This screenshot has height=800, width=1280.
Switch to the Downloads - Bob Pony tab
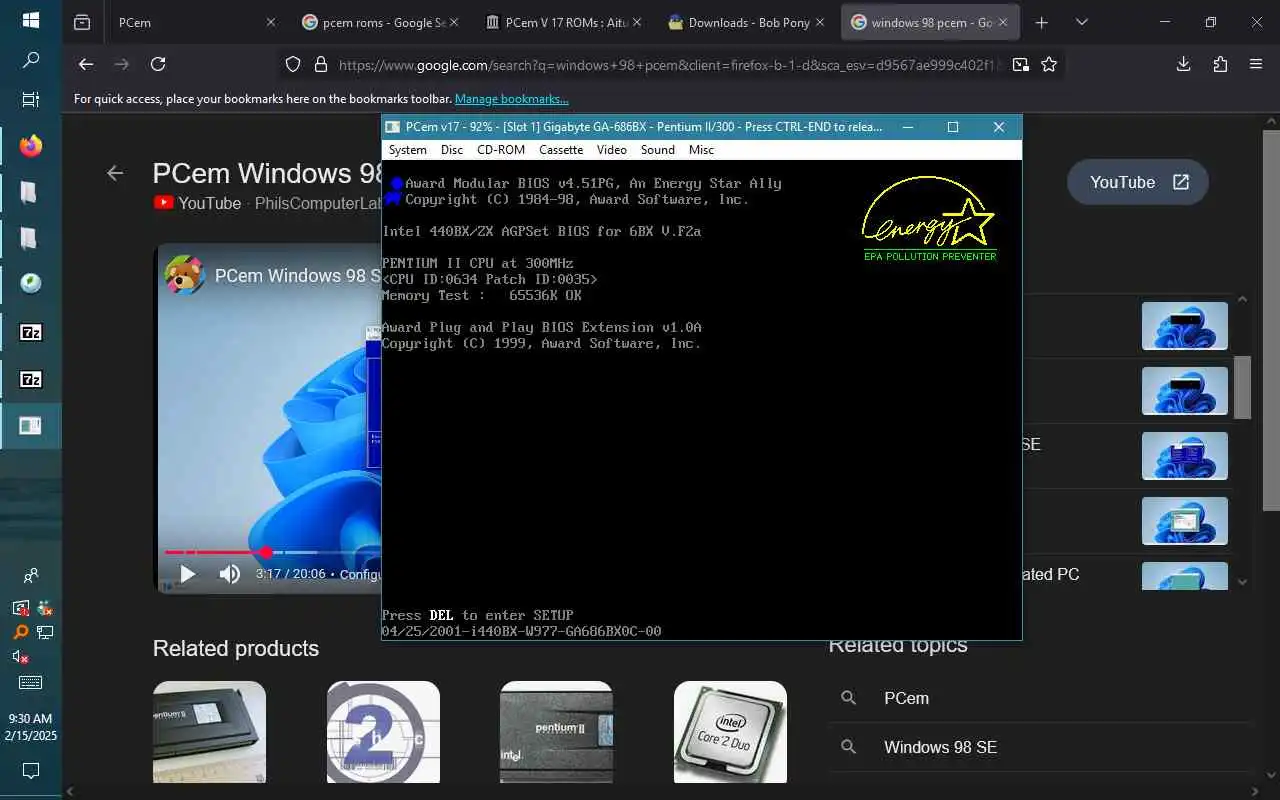coord(744,22)
